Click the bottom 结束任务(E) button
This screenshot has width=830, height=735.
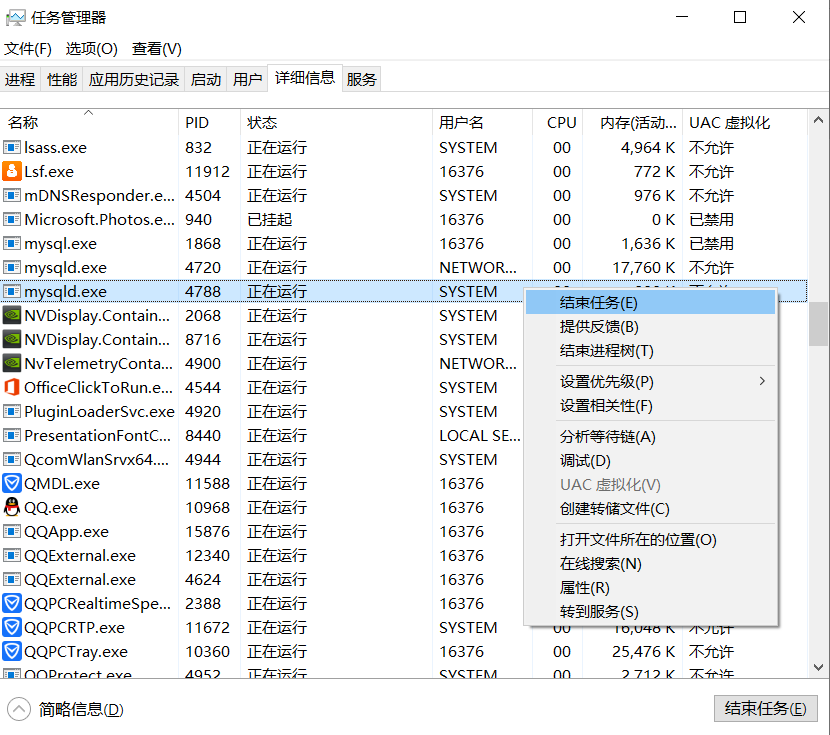[765, 709]
